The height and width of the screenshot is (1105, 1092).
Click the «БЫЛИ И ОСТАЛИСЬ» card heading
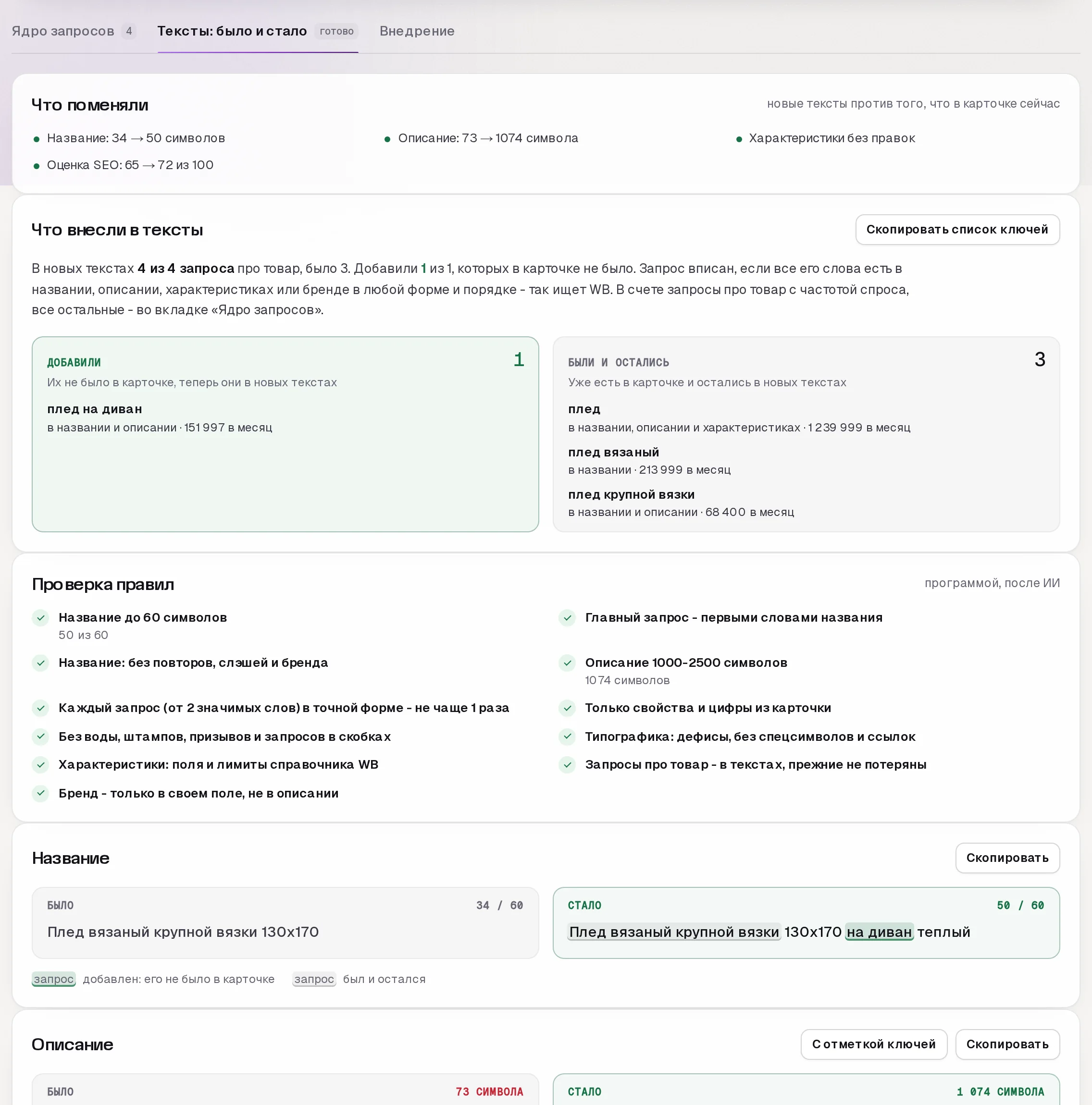click(x=619, y=362)
